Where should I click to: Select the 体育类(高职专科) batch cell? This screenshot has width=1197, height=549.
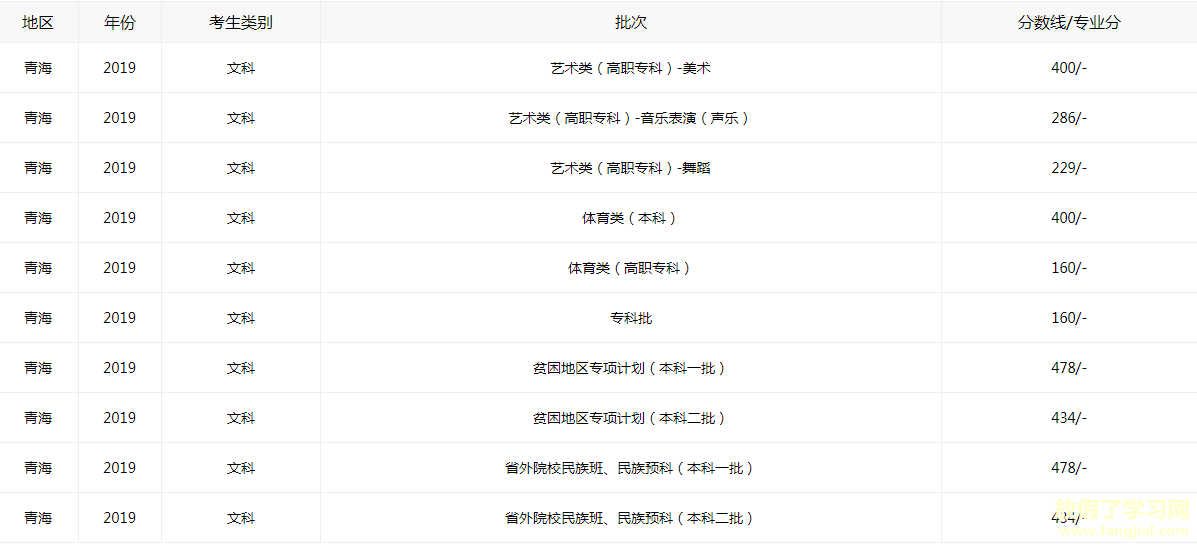tap(631, 268)
